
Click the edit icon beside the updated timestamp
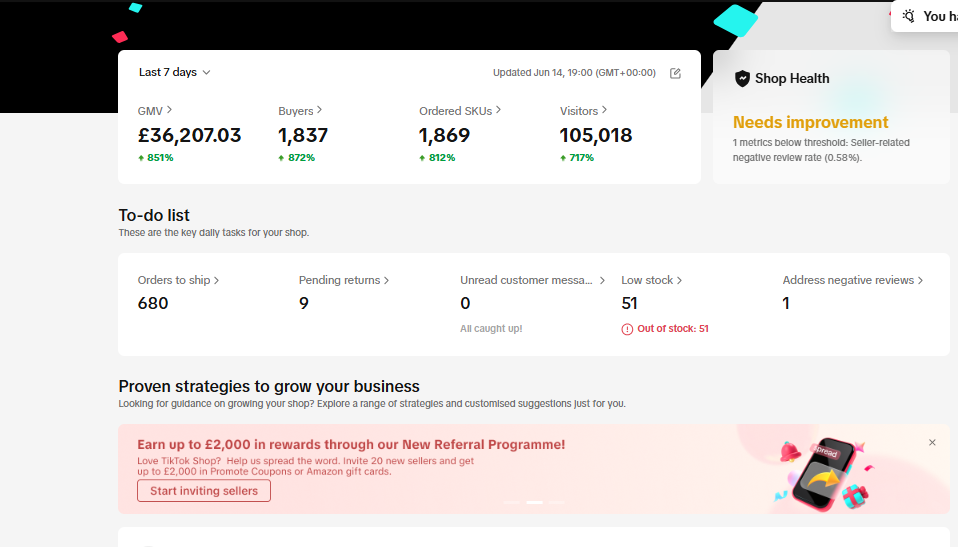click(x=675, y=73)
